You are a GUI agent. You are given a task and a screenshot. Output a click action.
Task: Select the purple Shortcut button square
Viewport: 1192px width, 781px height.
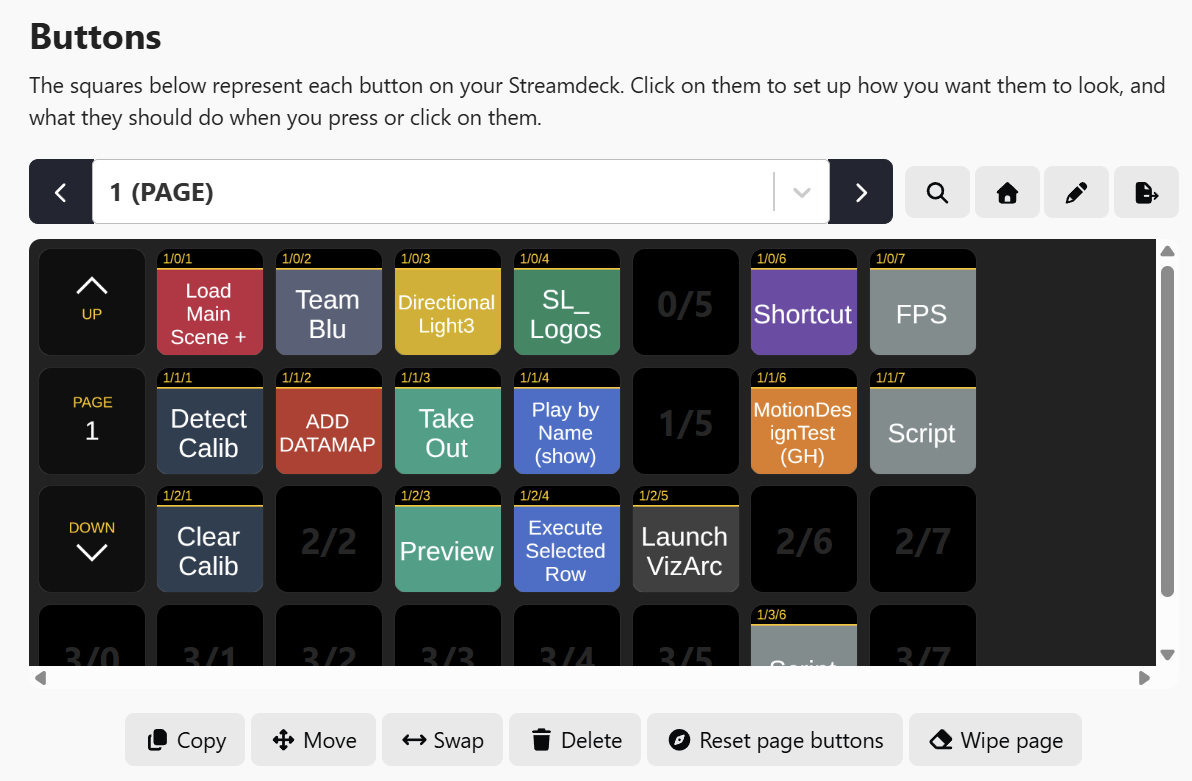pyautogui.click(x=803, y=312)
